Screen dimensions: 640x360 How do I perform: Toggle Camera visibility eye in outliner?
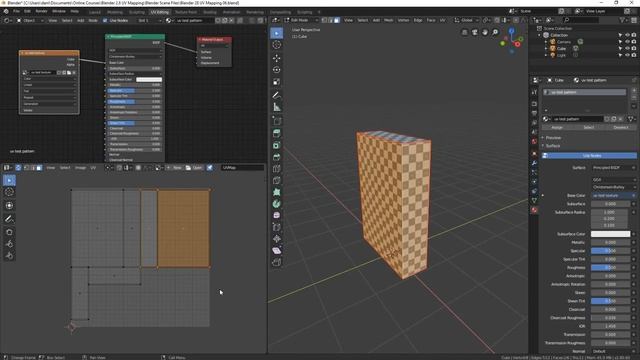627,42
